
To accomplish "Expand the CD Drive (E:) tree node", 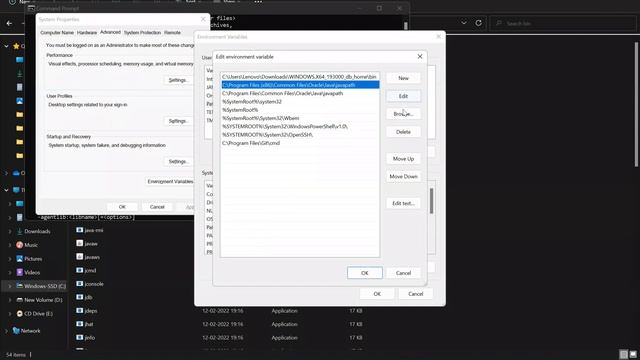I will pos(10,313).
